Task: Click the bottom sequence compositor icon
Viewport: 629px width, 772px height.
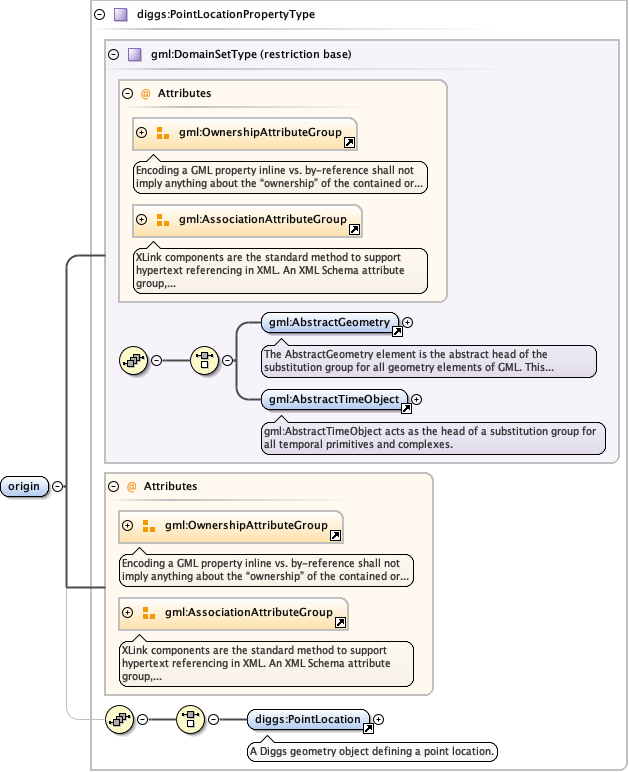Action: pyautogui.click(x=119, y=719)
